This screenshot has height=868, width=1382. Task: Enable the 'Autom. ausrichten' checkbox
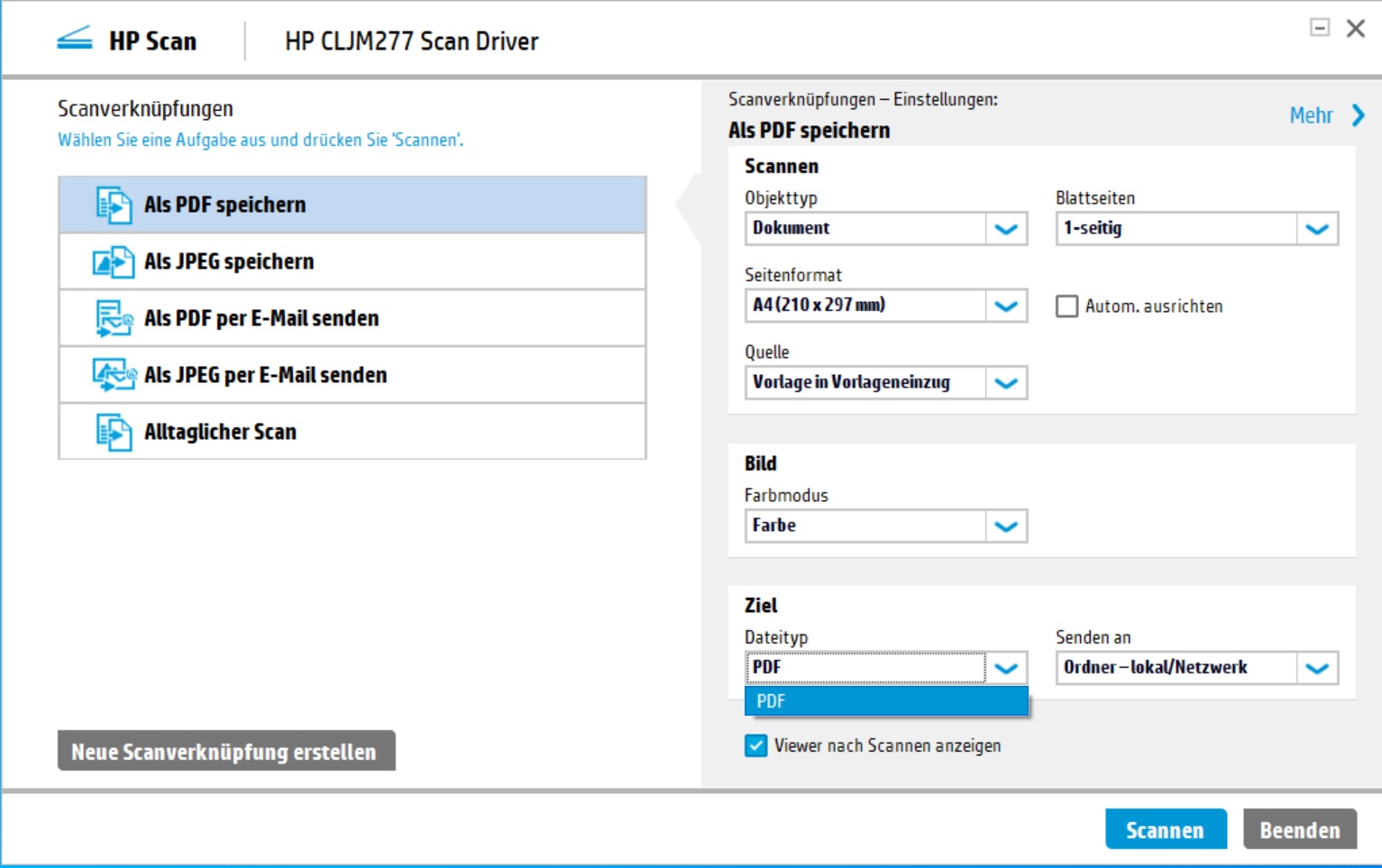(x=1066, y=306)
